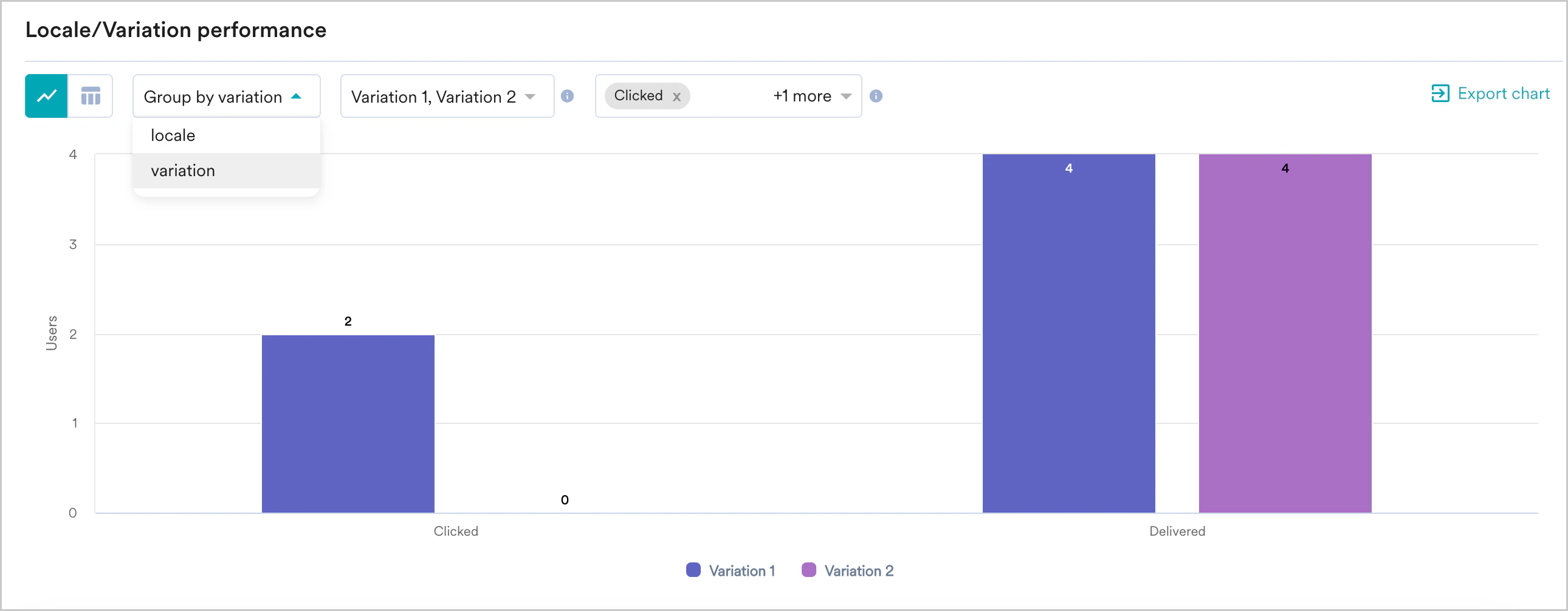Image resolution: width=1568 pixels, height=611 pixels.
Task: Click the info icon beside event filters
Action: point(877,96)
